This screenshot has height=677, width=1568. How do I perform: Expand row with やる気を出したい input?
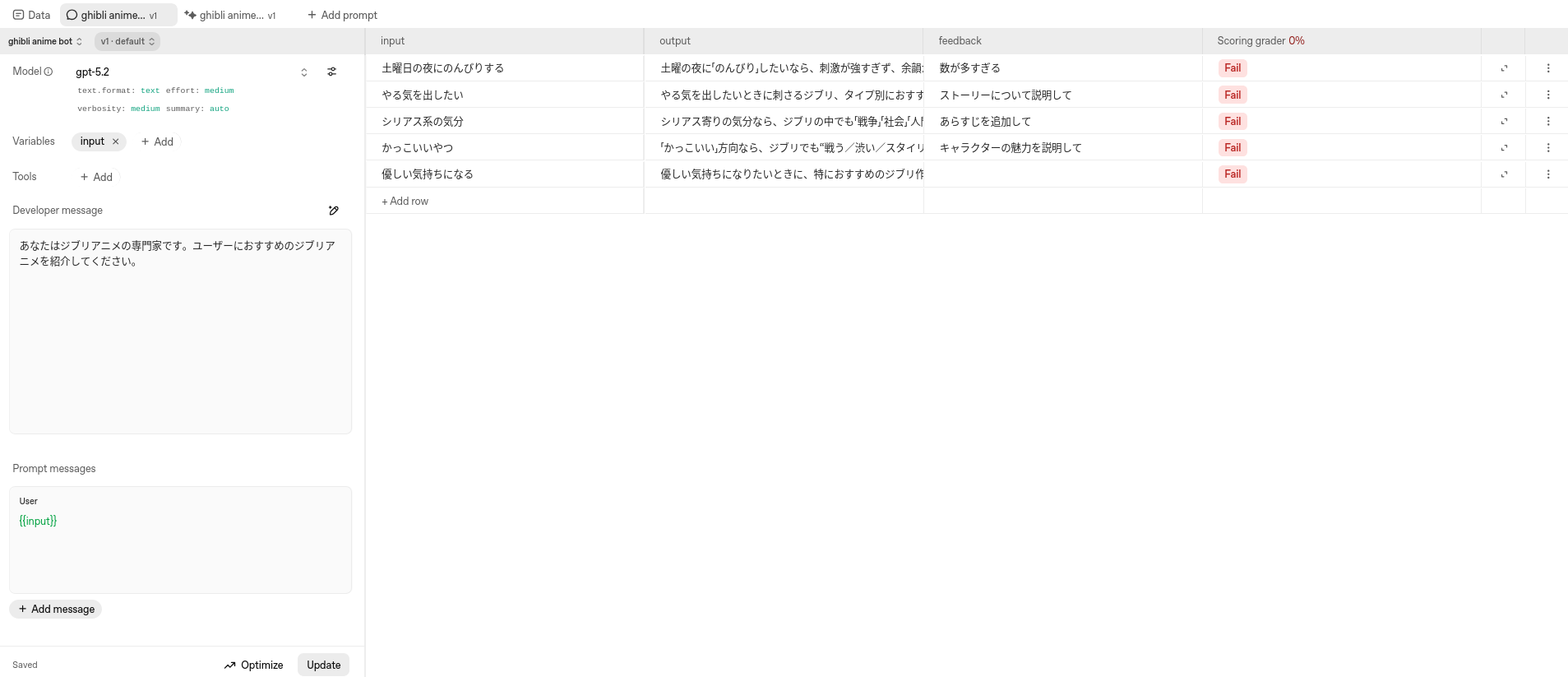tap(1504, 95)
